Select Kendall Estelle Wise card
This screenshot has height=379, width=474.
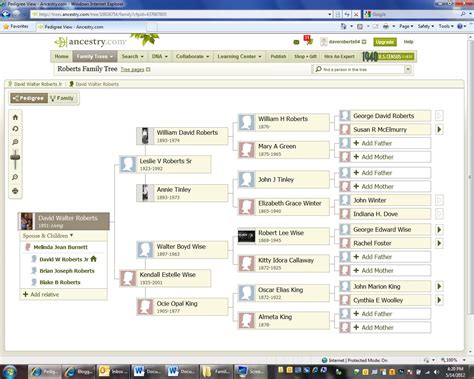click(x=165, y=278)
